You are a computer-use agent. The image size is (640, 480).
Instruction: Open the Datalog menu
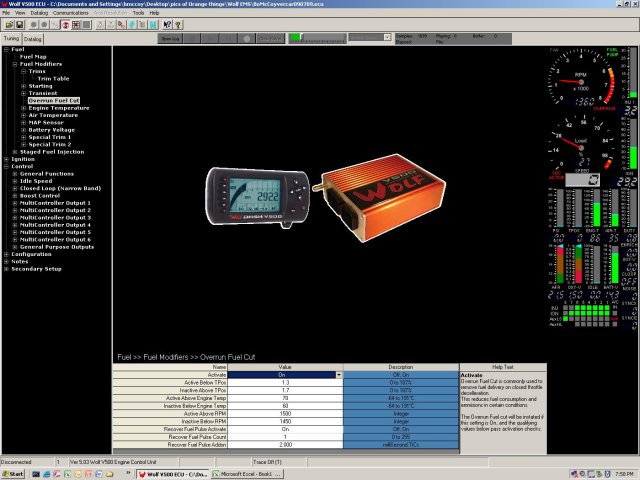click(38, 13)
